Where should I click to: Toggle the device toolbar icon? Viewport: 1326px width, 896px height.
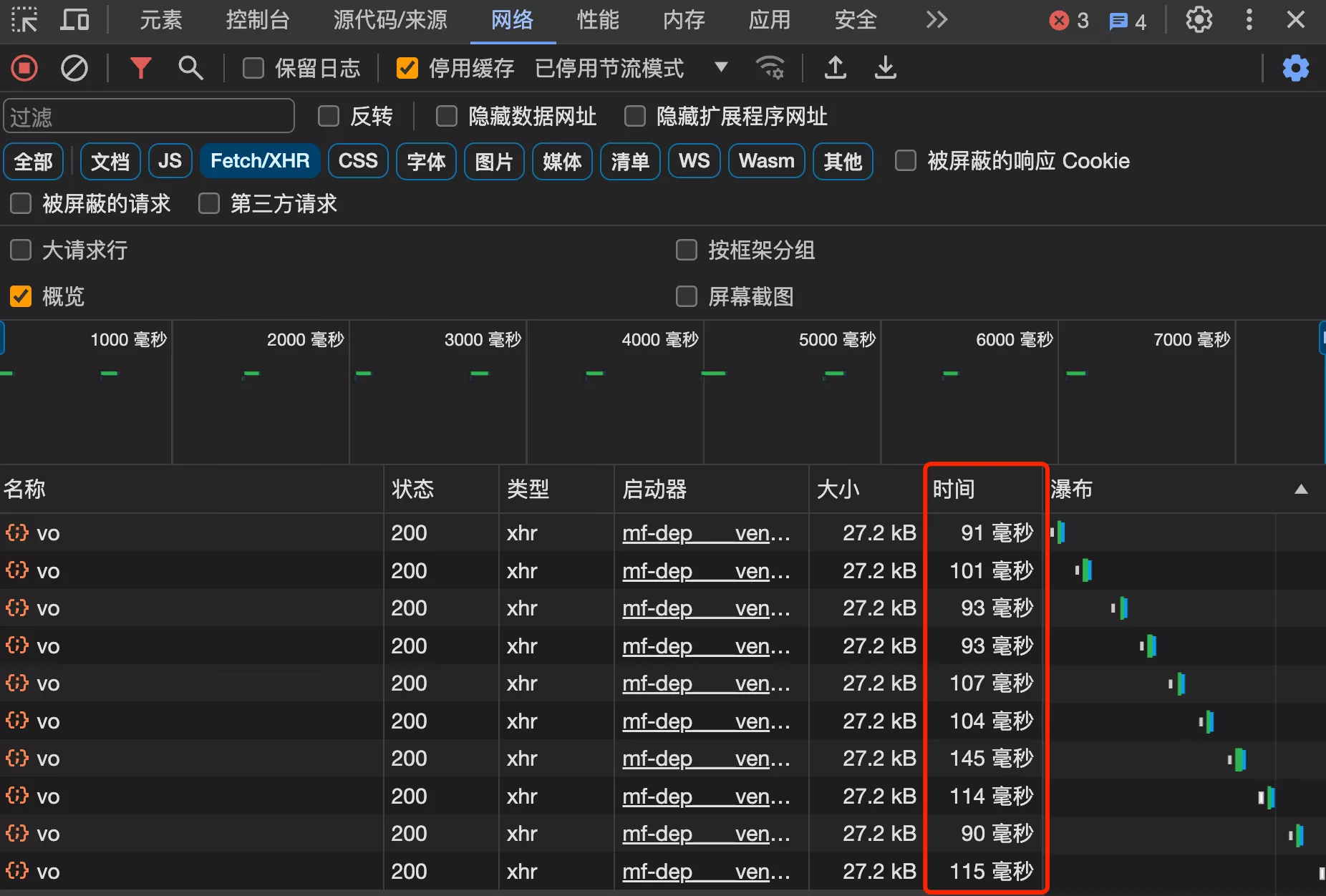click(74, 20)
